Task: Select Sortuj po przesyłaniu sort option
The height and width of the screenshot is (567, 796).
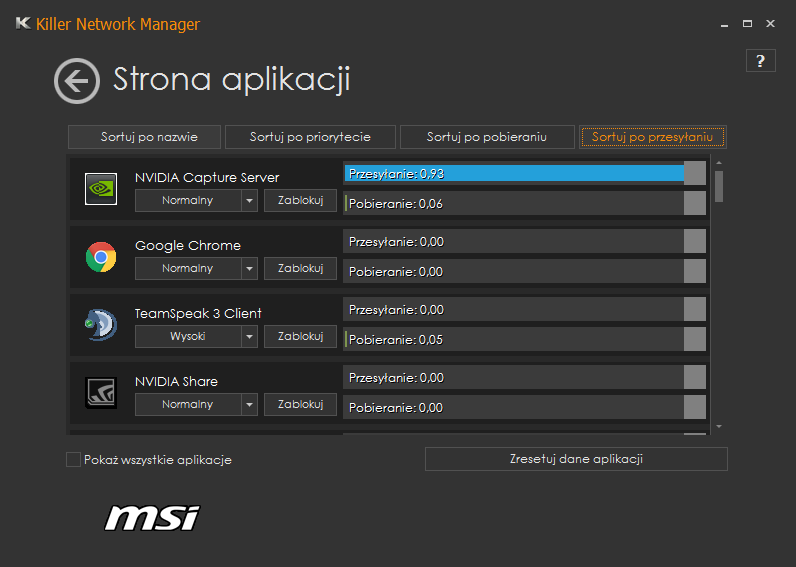Action: pyautogui.click(x=653, y=137)
